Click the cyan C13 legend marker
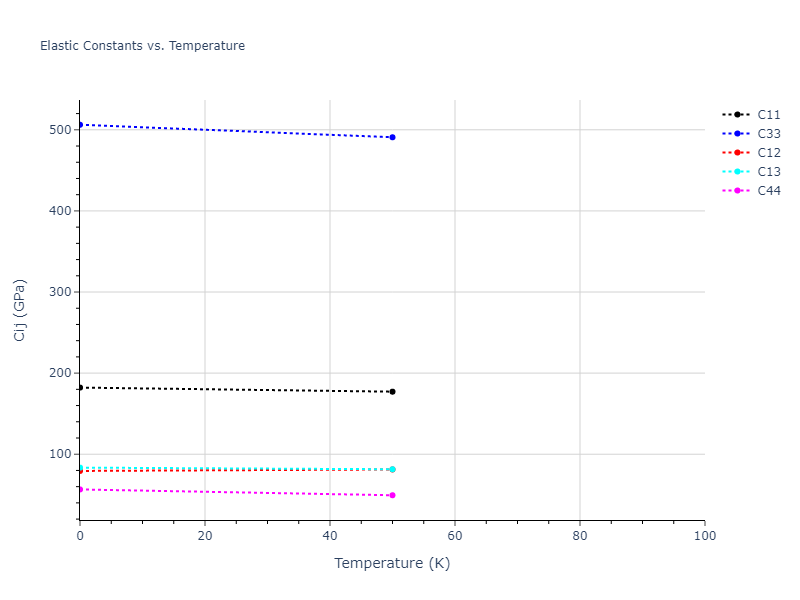This screenshot has width=800, height=600. (737, 172)
